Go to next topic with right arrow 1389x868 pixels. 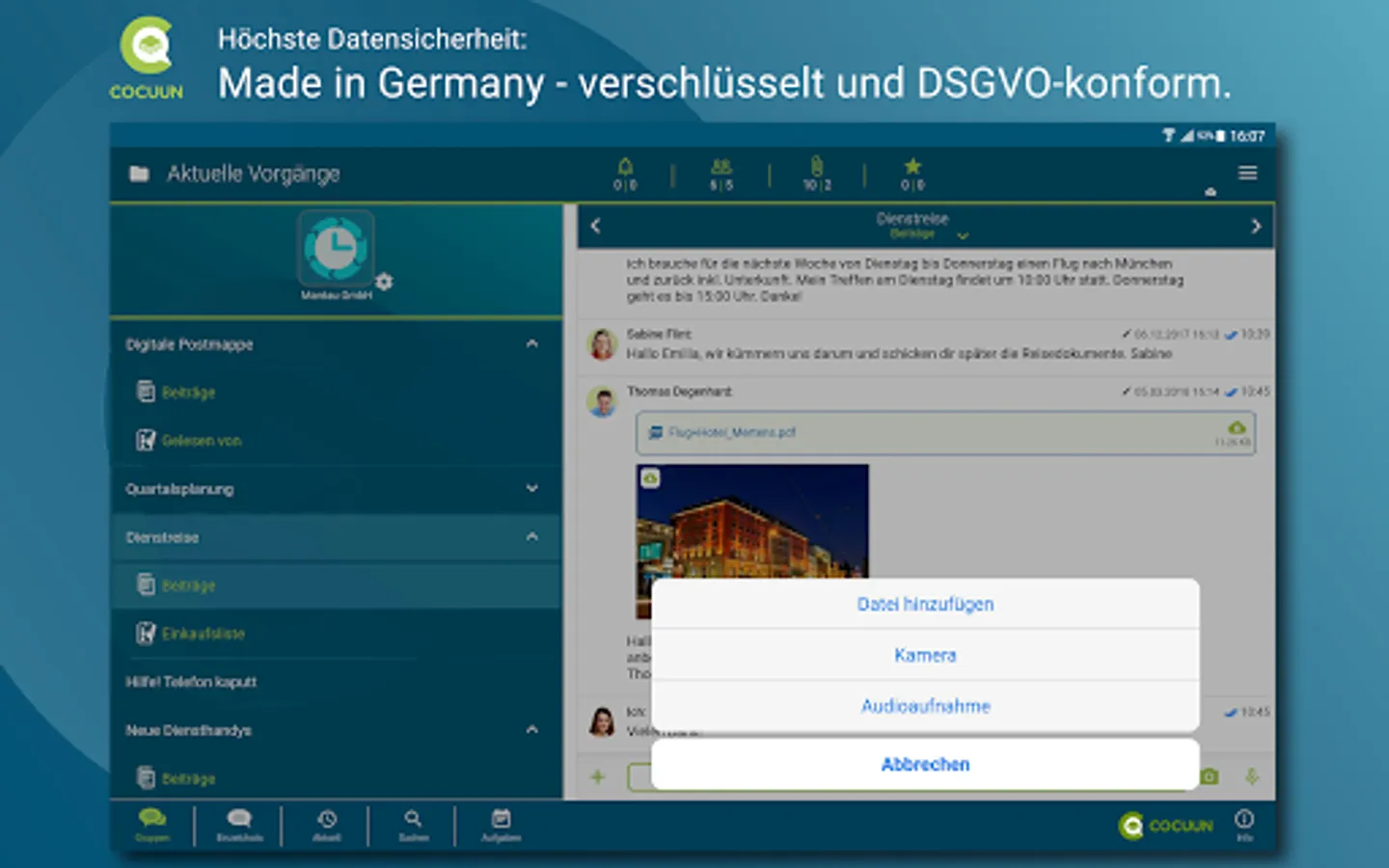pyautogui.click(x=1255, y=226)
